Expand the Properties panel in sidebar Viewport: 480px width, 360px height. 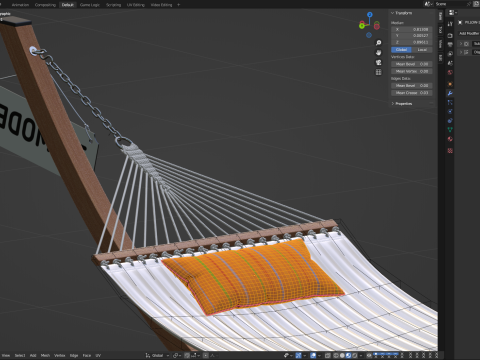coord(392,104)
